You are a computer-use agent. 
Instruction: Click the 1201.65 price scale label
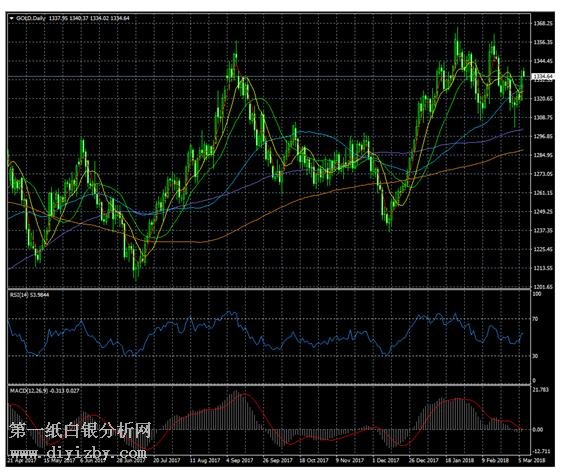pyautogui.click(x=543, y=287)
